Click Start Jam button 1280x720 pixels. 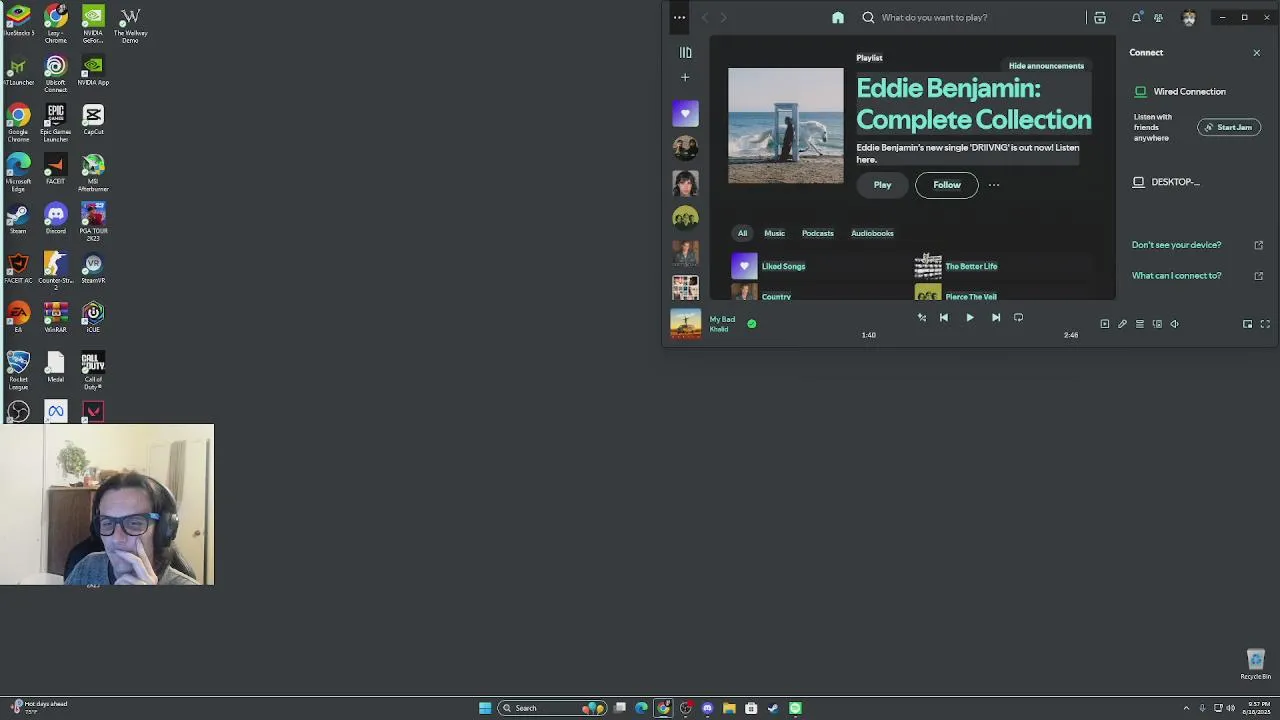tap(1229, 127)
